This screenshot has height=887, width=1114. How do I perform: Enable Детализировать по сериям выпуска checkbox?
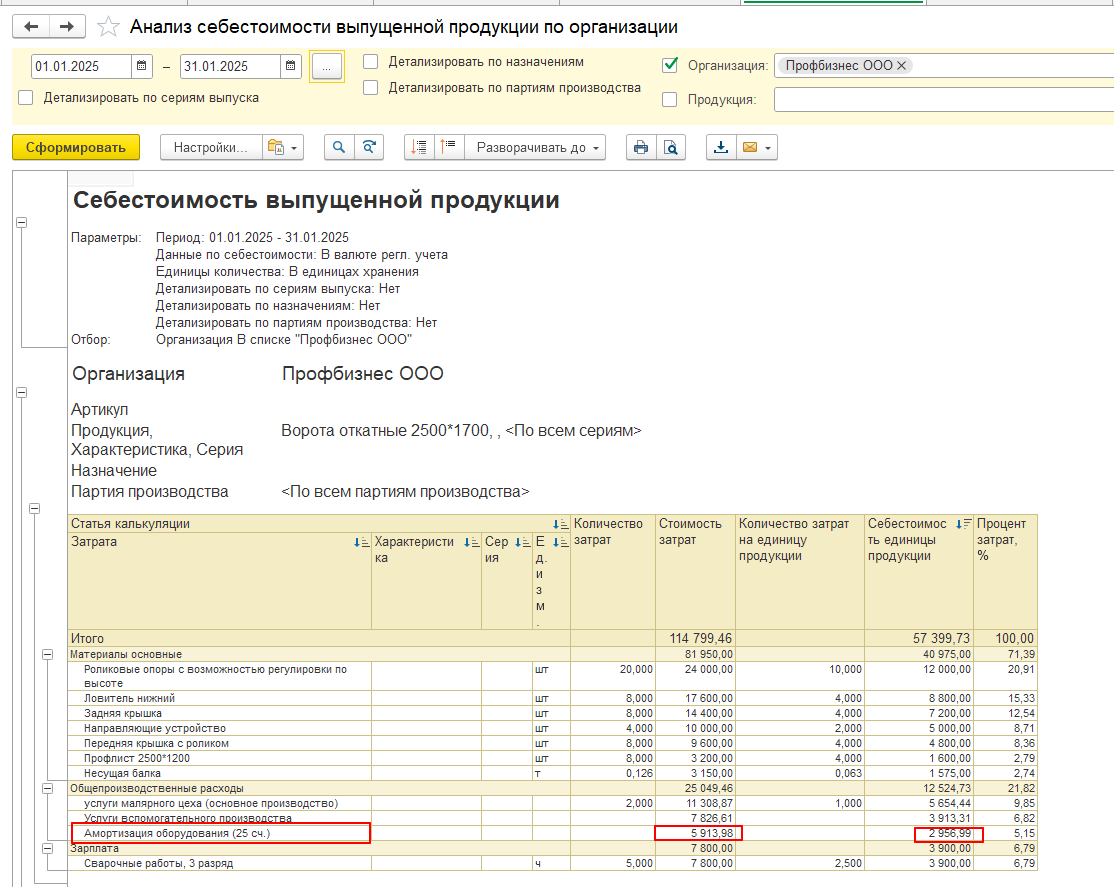[x=26, y=97]
